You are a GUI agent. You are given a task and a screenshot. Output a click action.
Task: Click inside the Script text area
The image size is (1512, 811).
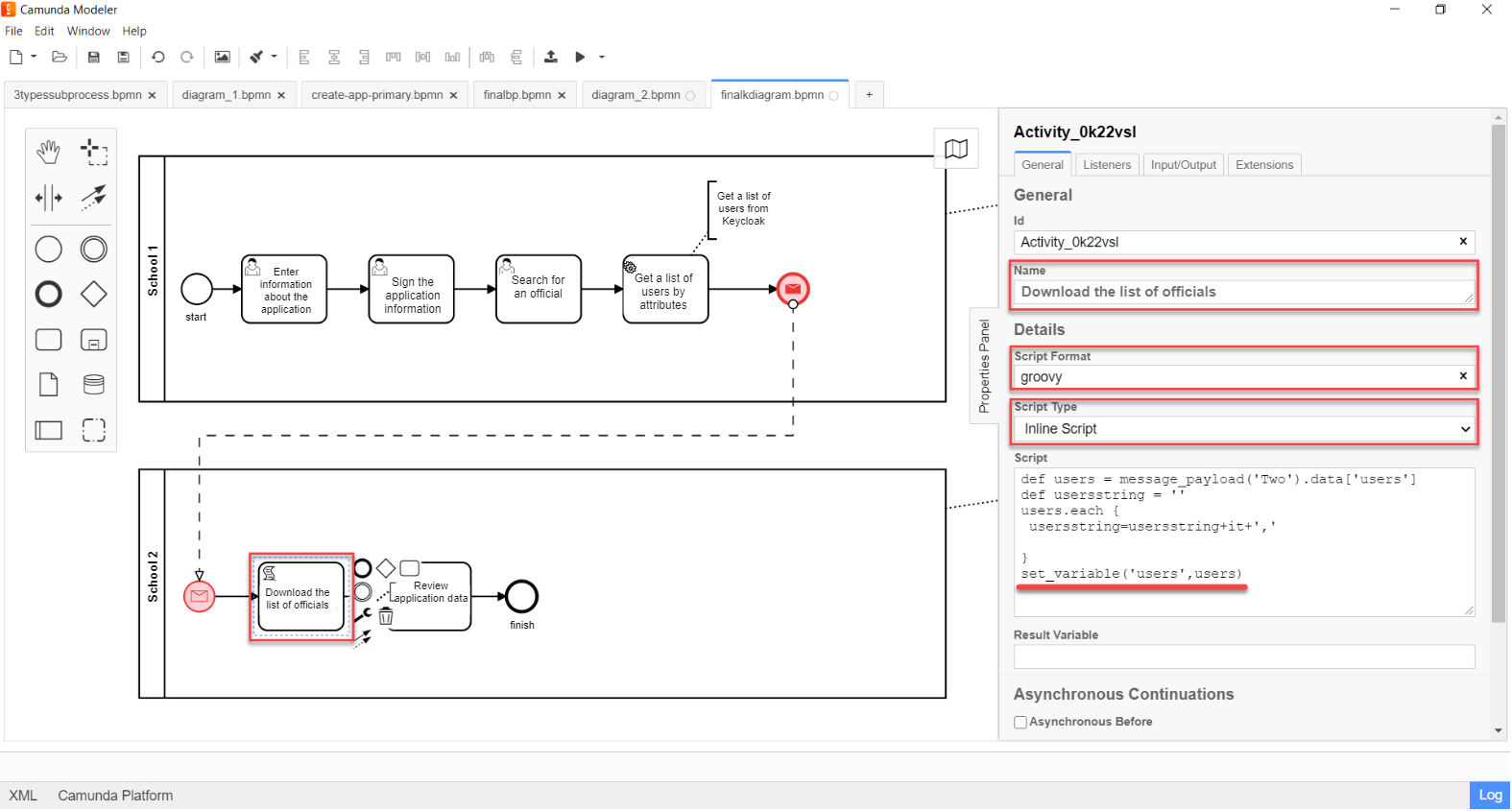pyautogui.click(x=1244, y=542)
